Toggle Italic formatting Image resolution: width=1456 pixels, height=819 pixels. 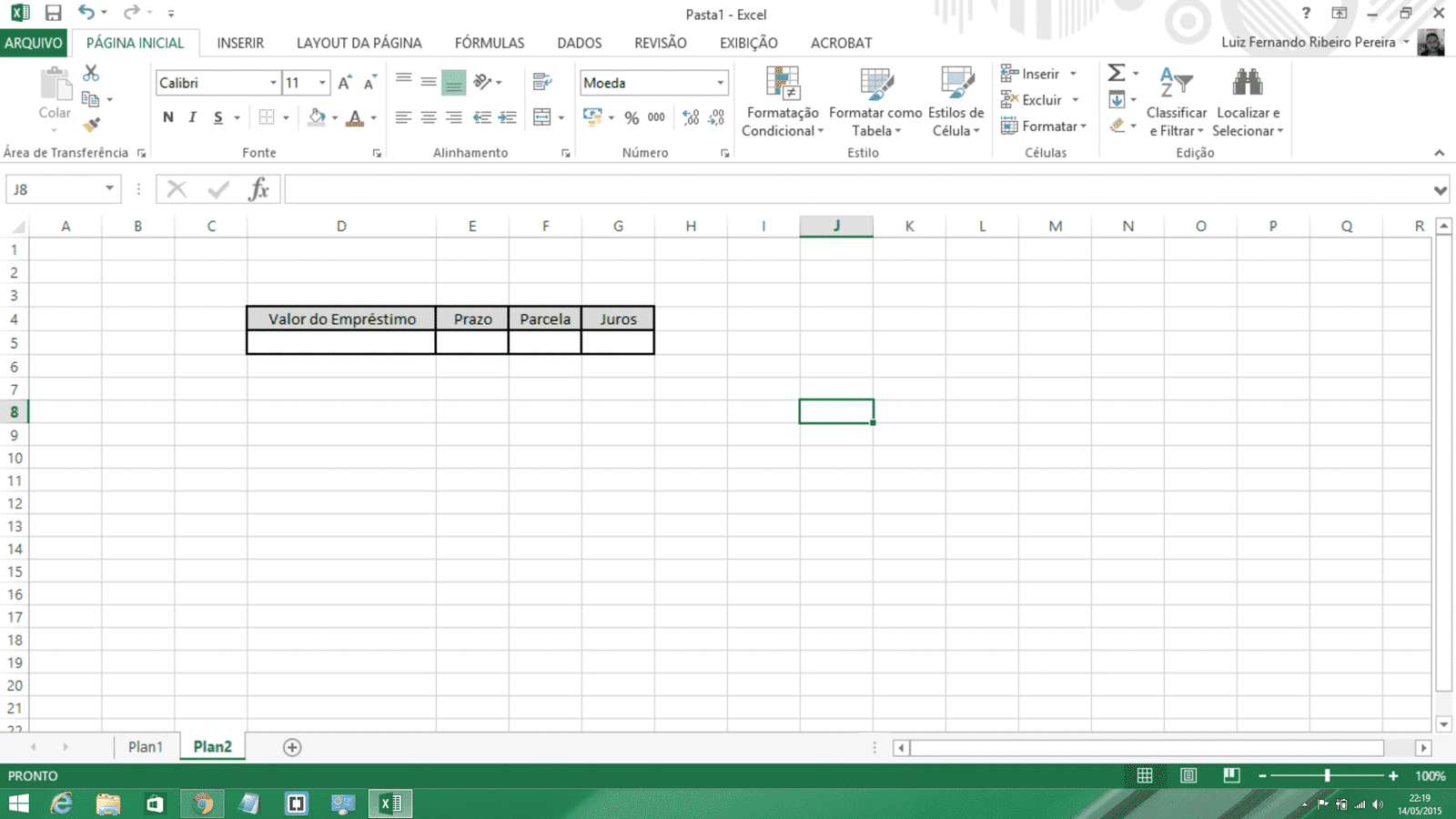click(x=193, y=117)
